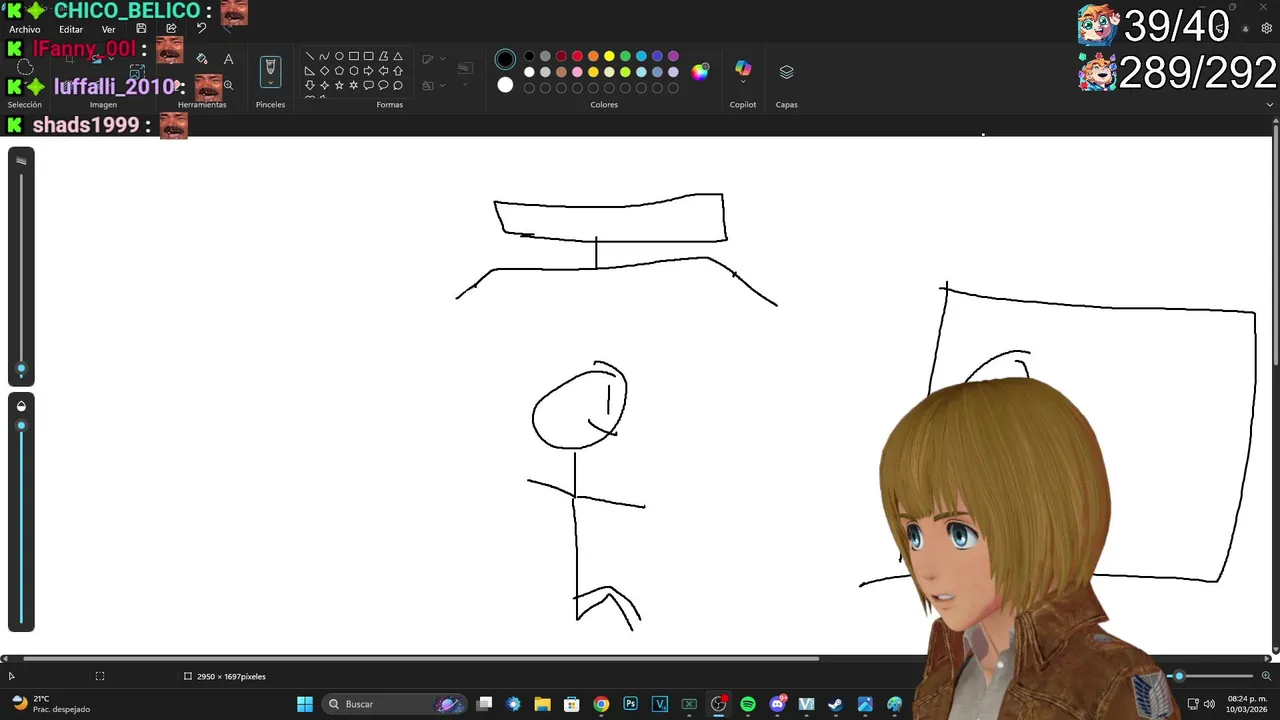
Task: Open File Explorer from taskbar
Action: click(x=542, y=704)
